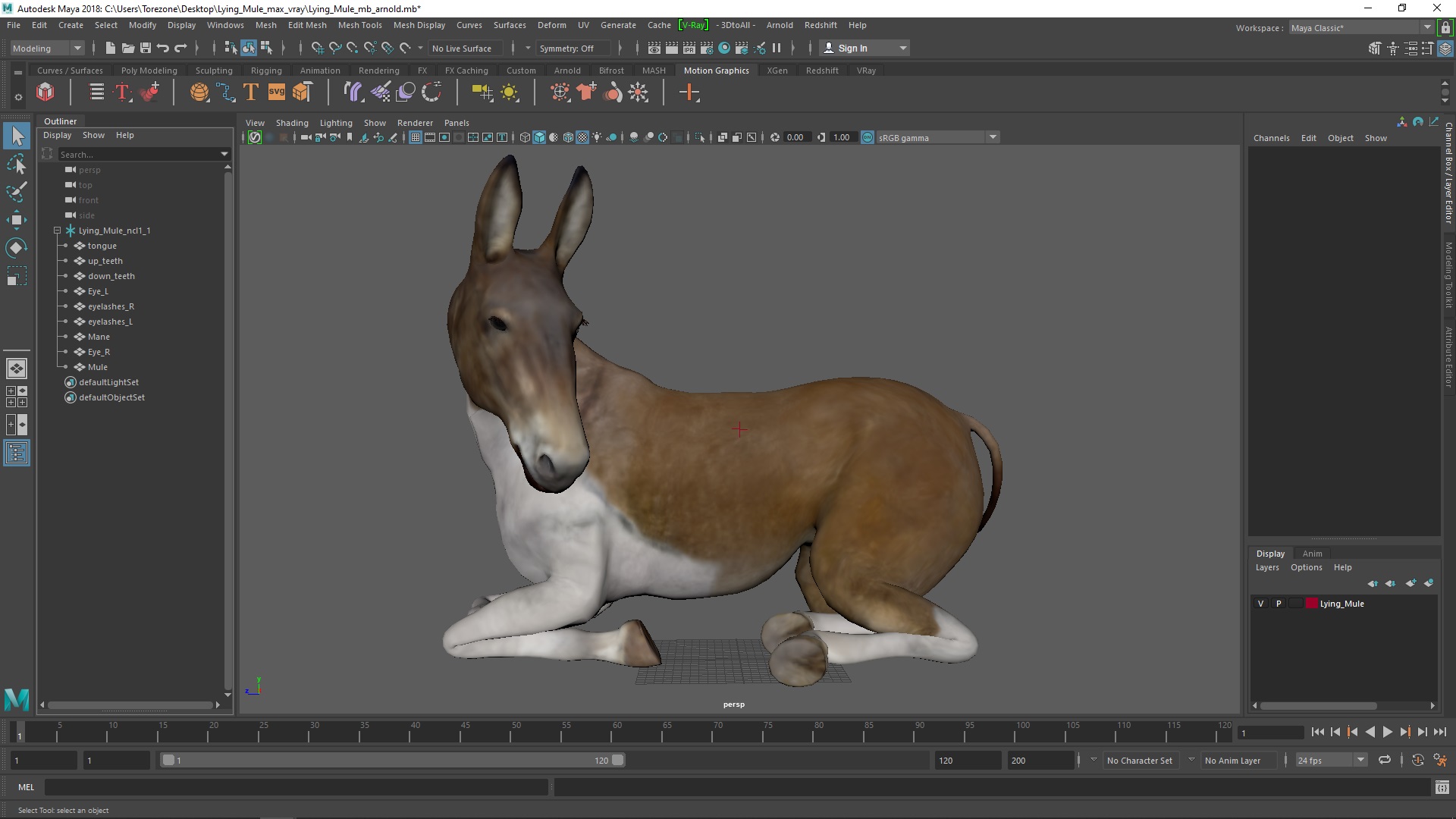
Task: Undo the last action
Action: [x=162, y=48]
